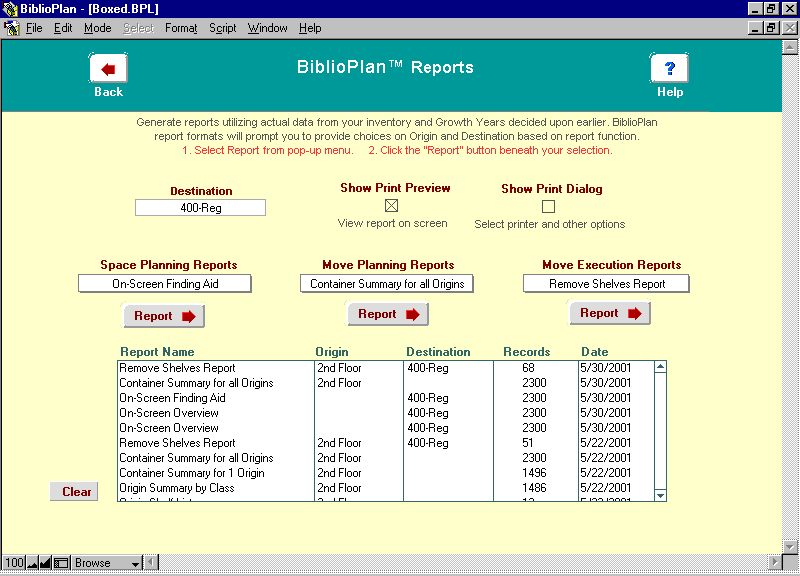The height and width of the screenshot is (576, 800).
Task: Open the Help menu in the menu bar
Action: [310, 28]
